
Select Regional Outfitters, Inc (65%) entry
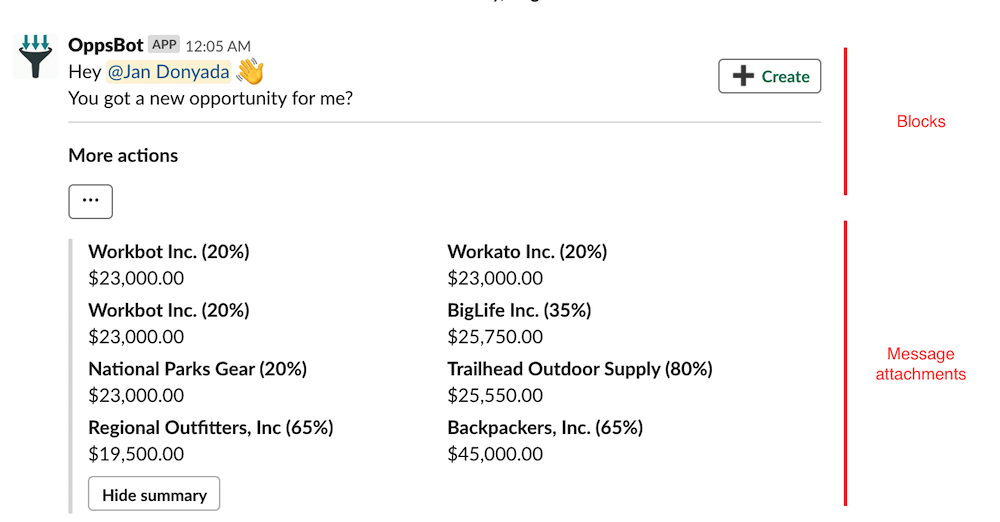(x=210, y=428)
